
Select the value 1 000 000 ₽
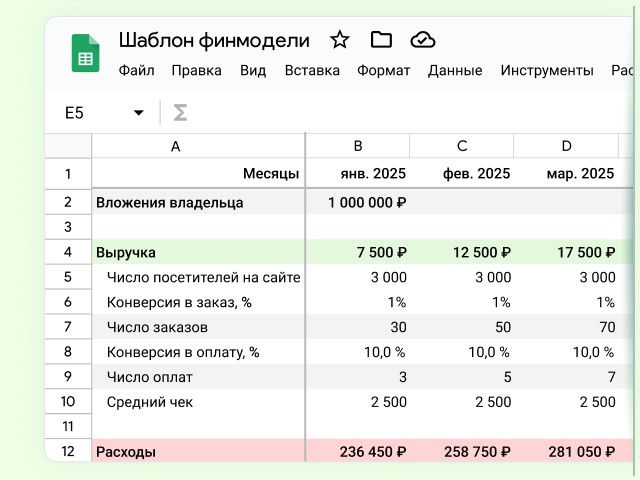[x=358, y=202]
